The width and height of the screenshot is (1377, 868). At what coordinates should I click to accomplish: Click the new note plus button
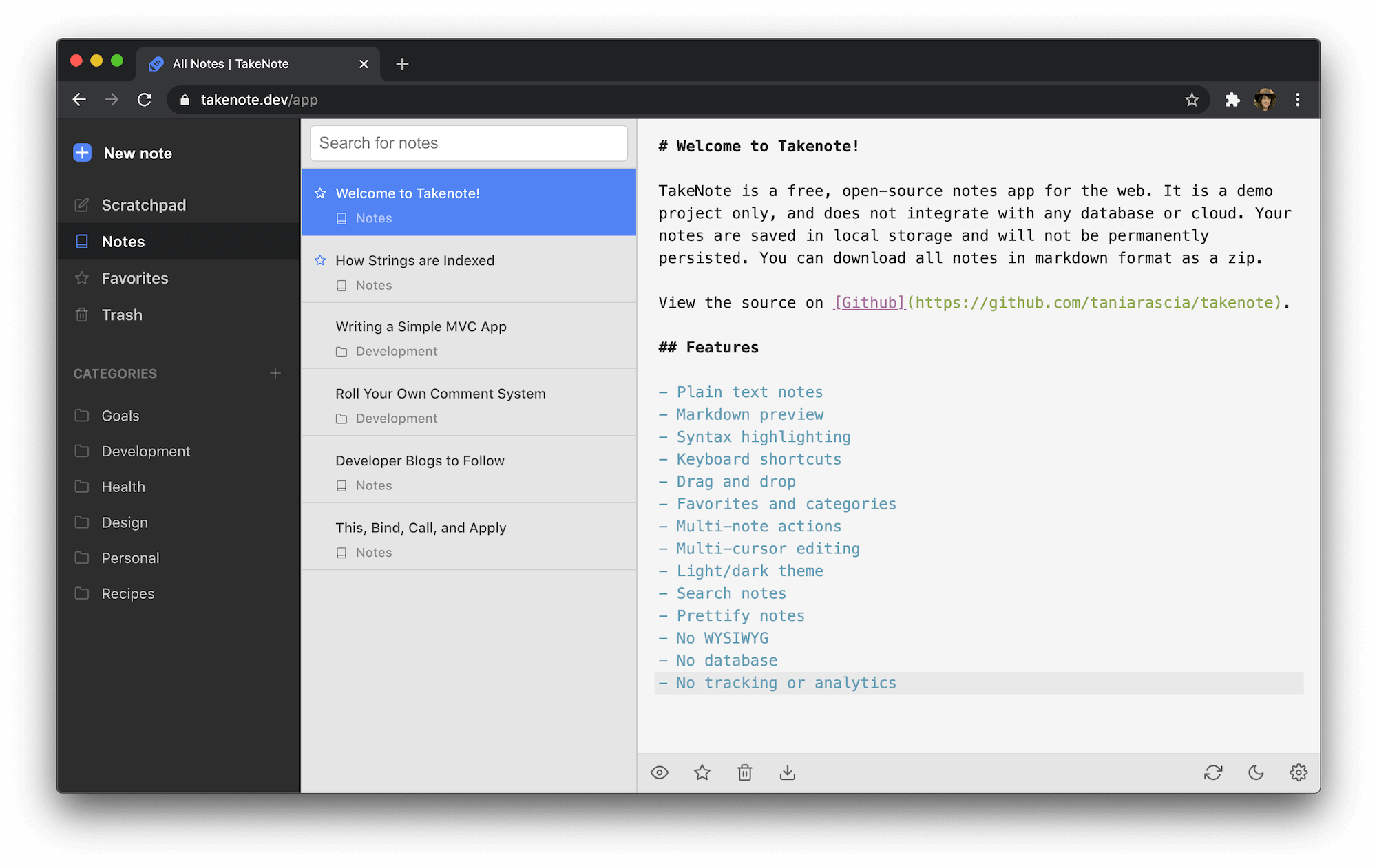pos(82,152)
